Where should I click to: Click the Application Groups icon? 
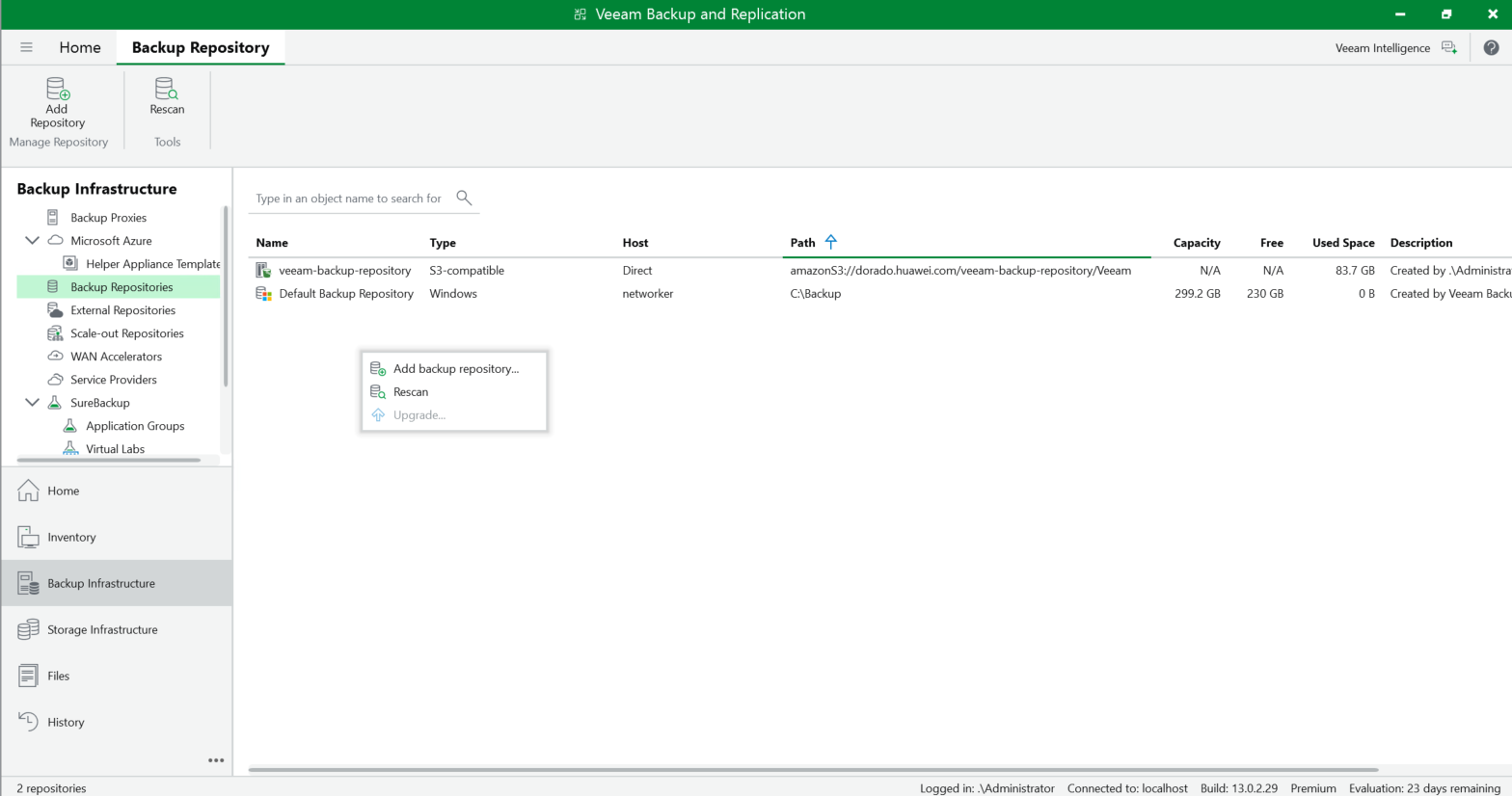click(69, 426)
